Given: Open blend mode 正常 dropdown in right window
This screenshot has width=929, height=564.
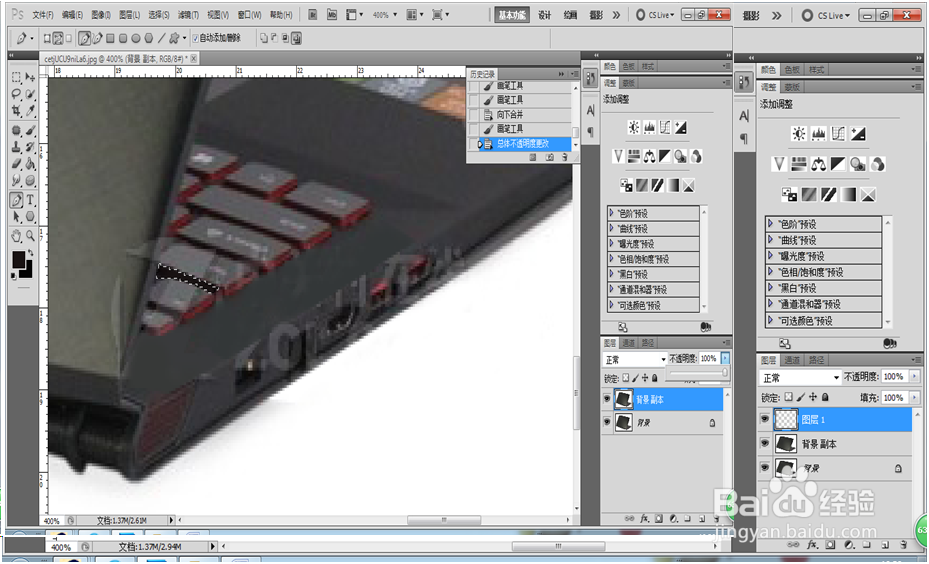Looking at the screenshot, I should 800,377.
